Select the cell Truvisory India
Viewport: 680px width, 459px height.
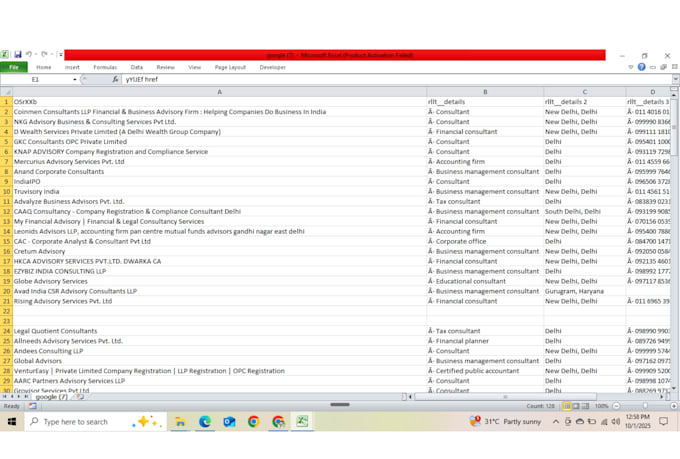pos(219,192)
